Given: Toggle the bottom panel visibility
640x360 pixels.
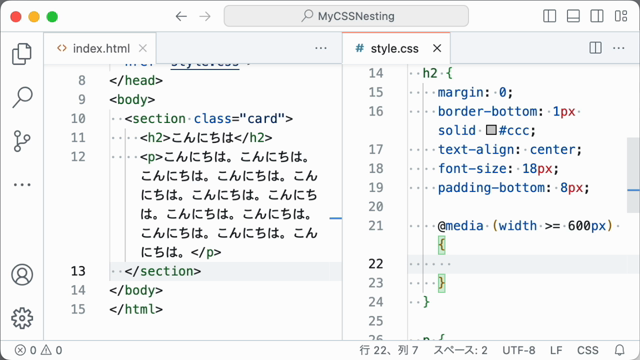Looking at the screenshot, I should [x=573, y=16].
